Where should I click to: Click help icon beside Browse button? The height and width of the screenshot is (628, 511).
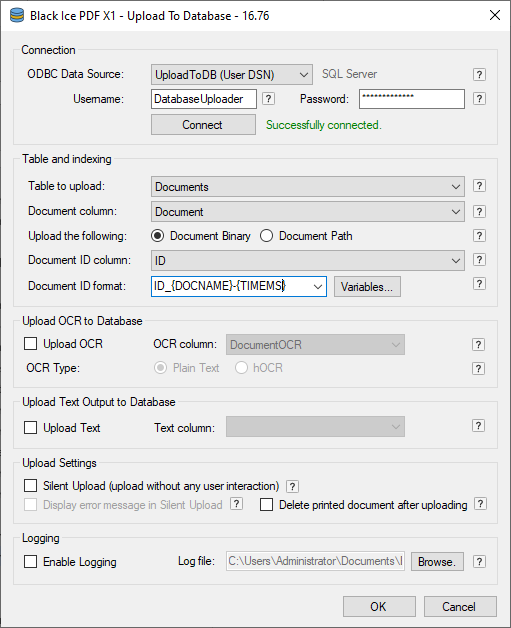click(479, 562)
